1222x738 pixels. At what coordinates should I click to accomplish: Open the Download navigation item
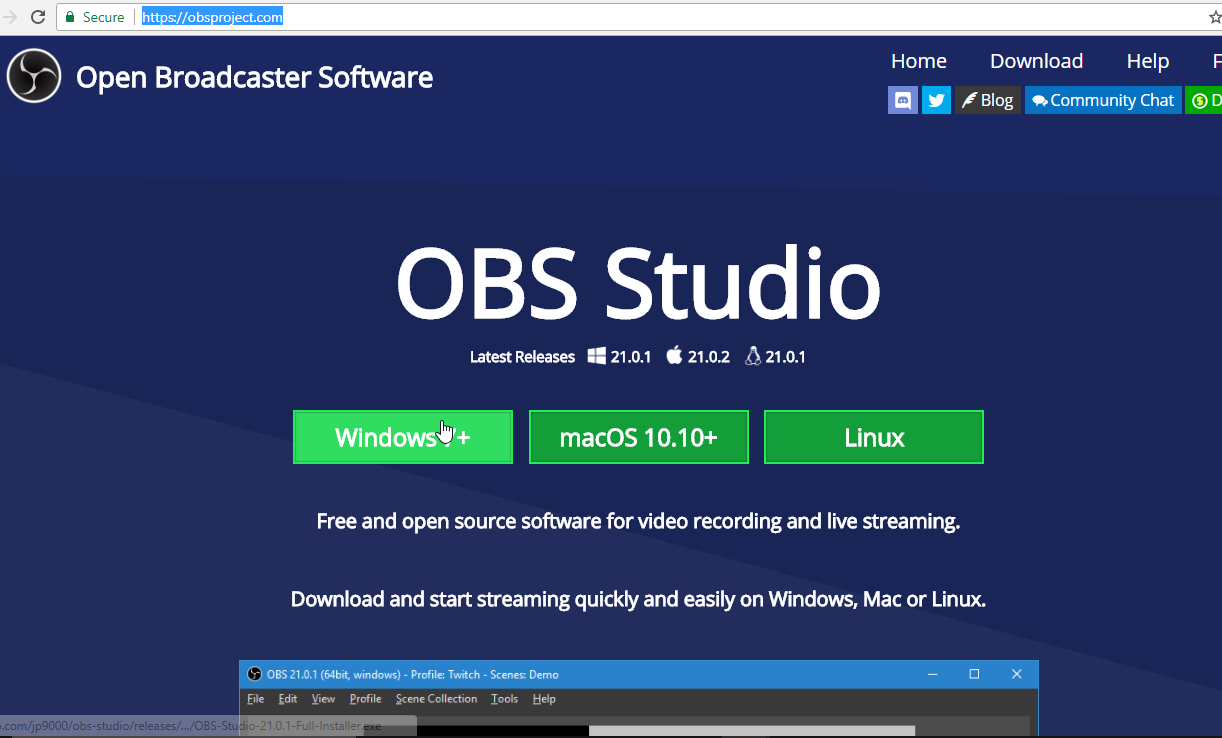coord(1036,61)
